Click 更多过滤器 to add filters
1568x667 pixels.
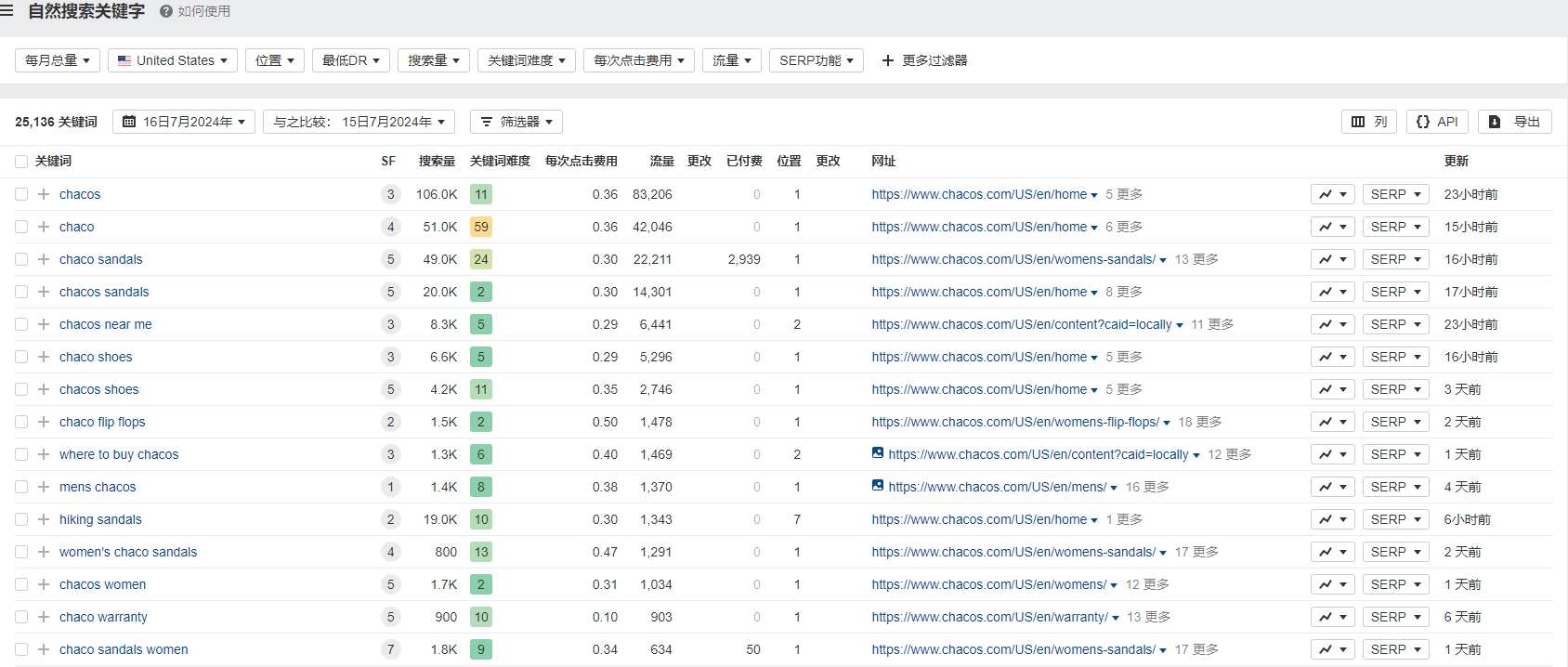924,60
